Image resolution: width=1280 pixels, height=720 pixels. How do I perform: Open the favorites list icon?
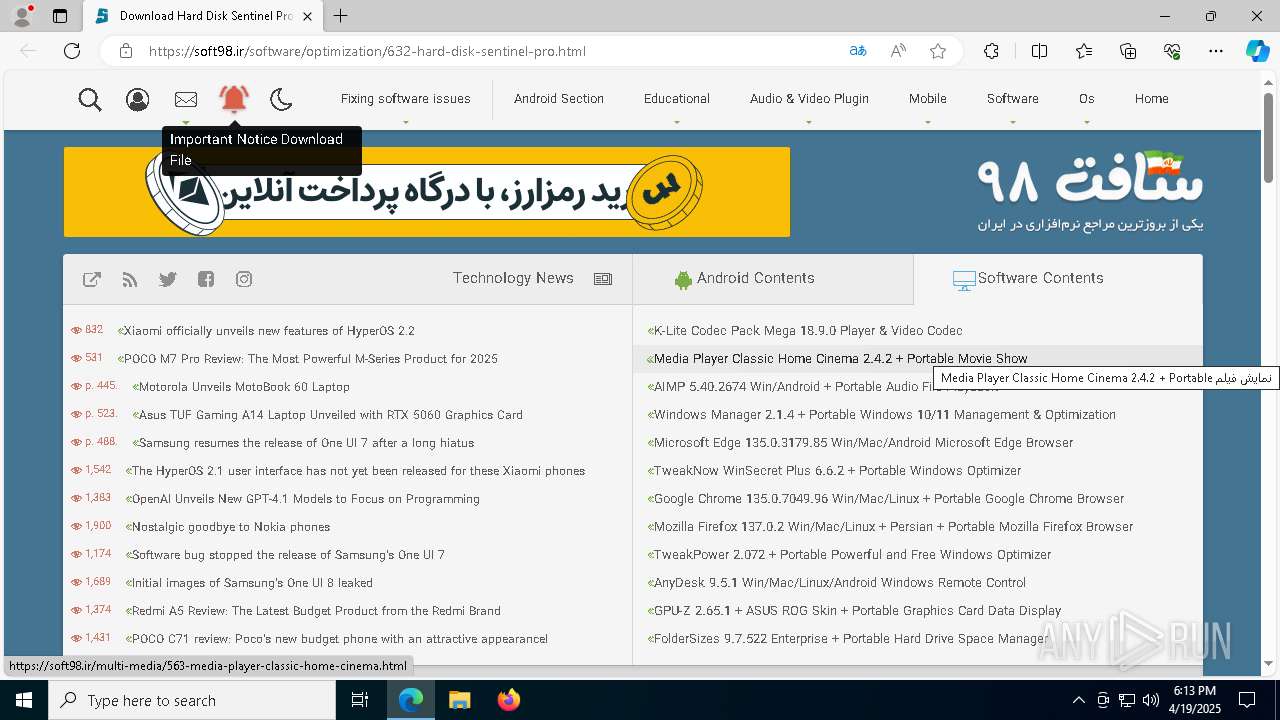[1084, 51]
